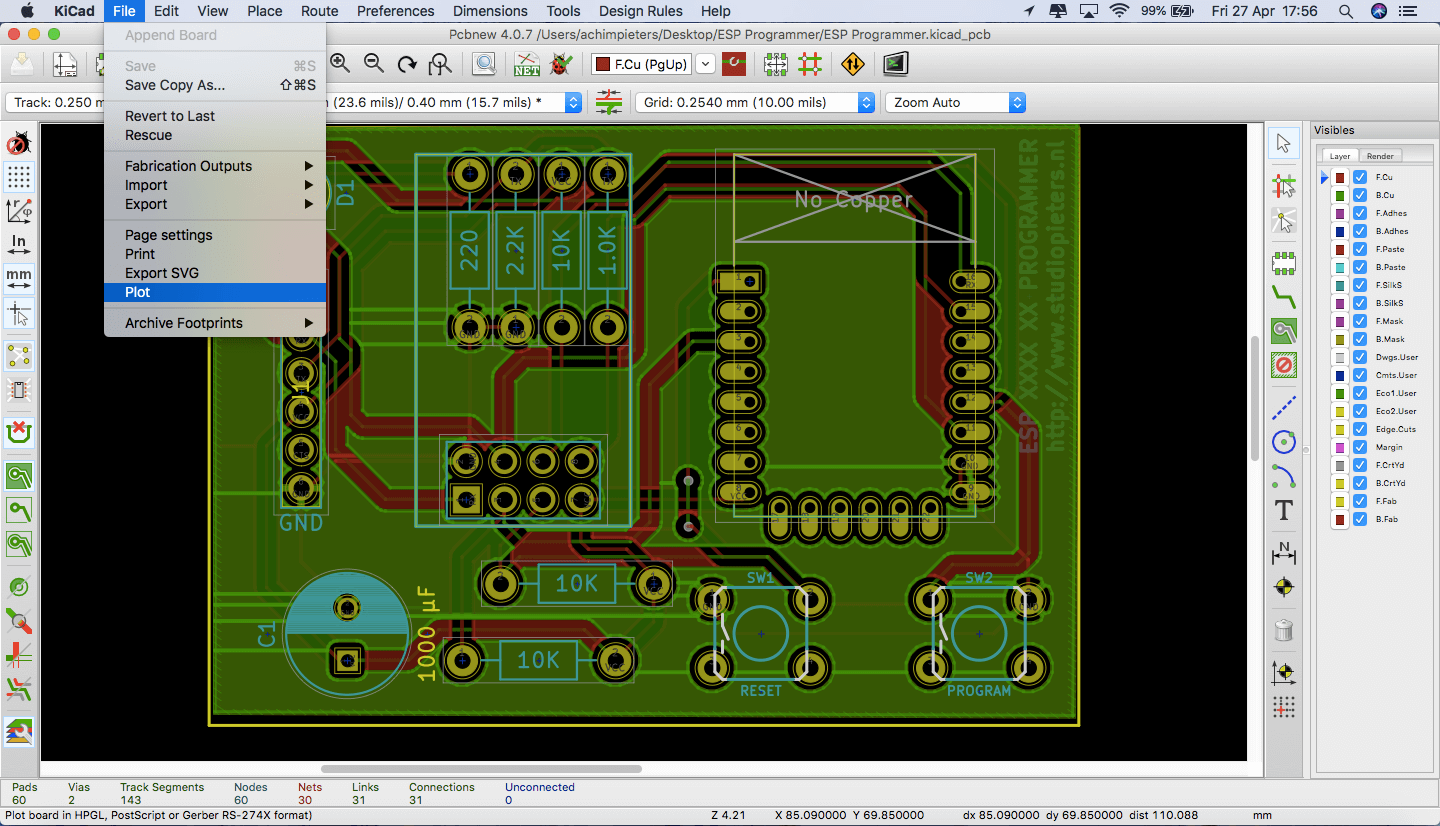Open the find footprint tool
The image size is (1440, 826).
(x=484, y=64)
